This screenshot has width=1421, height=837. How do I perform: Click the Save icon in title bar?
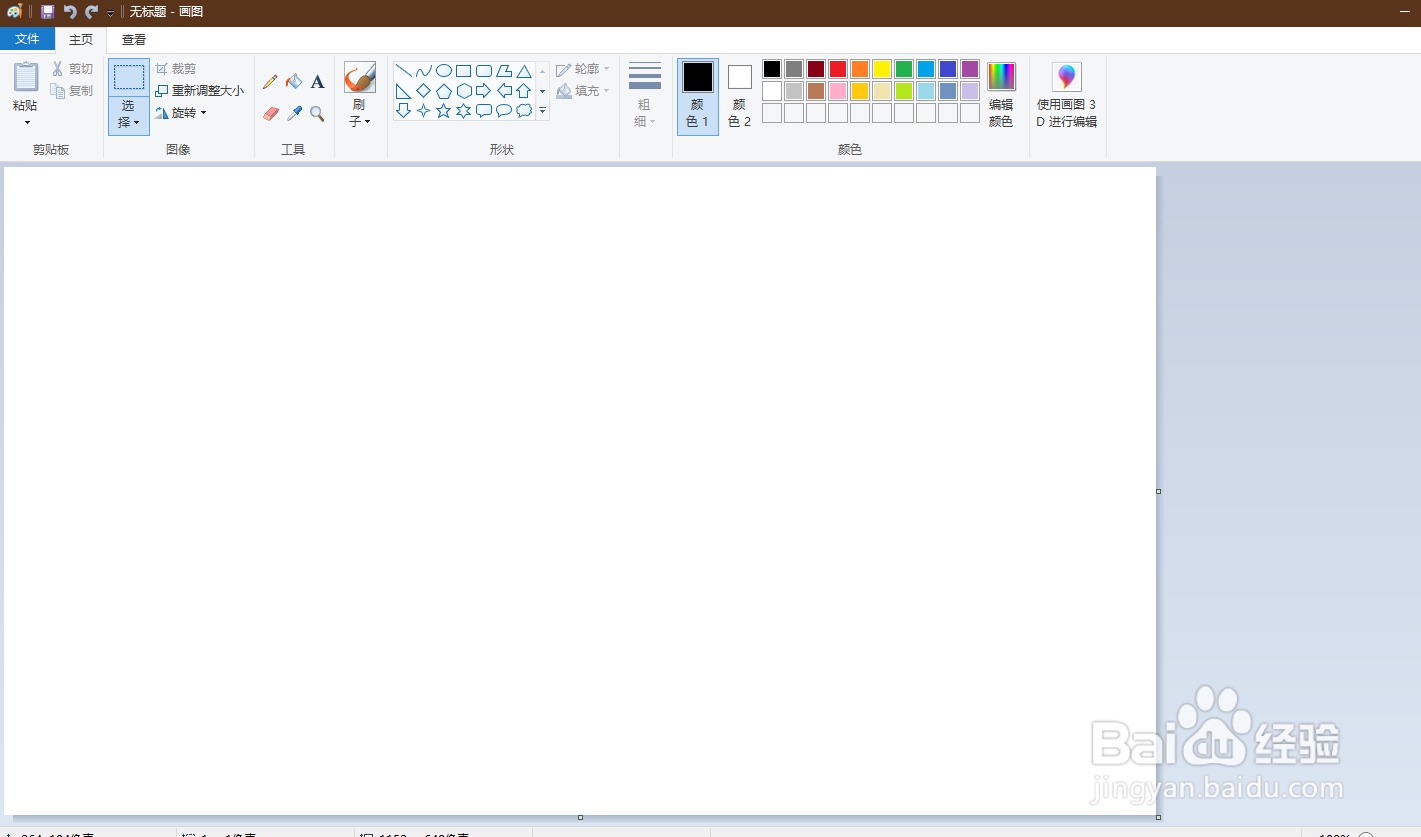pyautogui.click(x=47, y=12)
